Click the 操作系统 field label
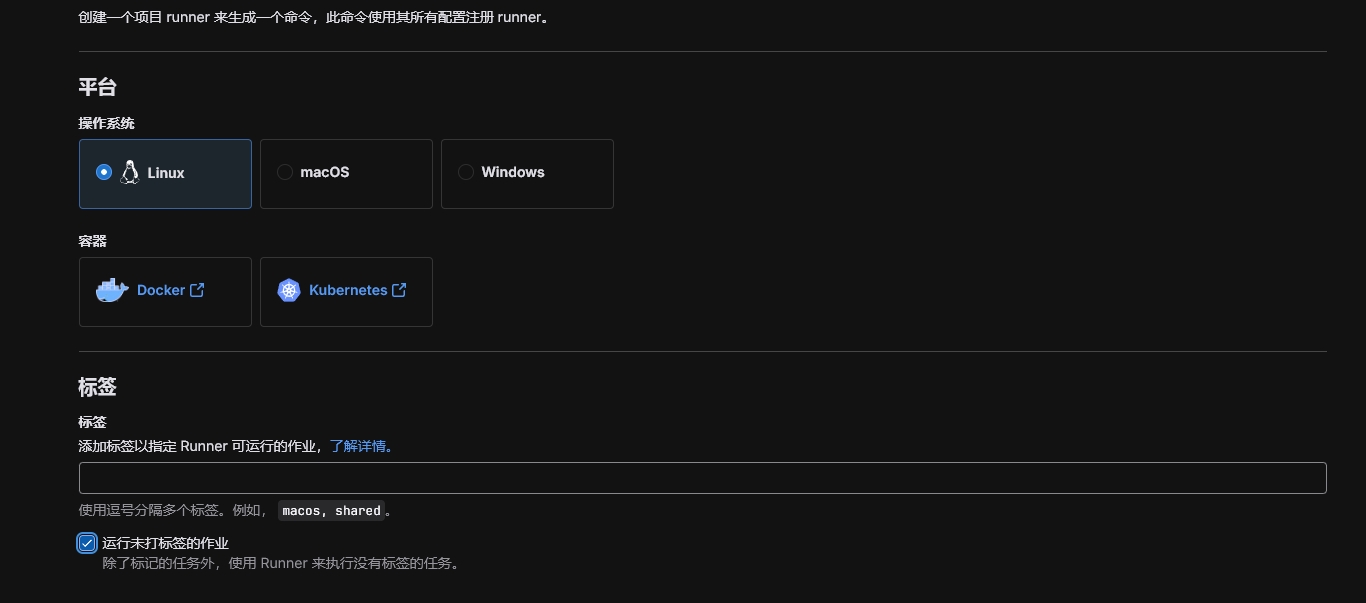This screenshot has height=603, width=1366. coord(106,123)
